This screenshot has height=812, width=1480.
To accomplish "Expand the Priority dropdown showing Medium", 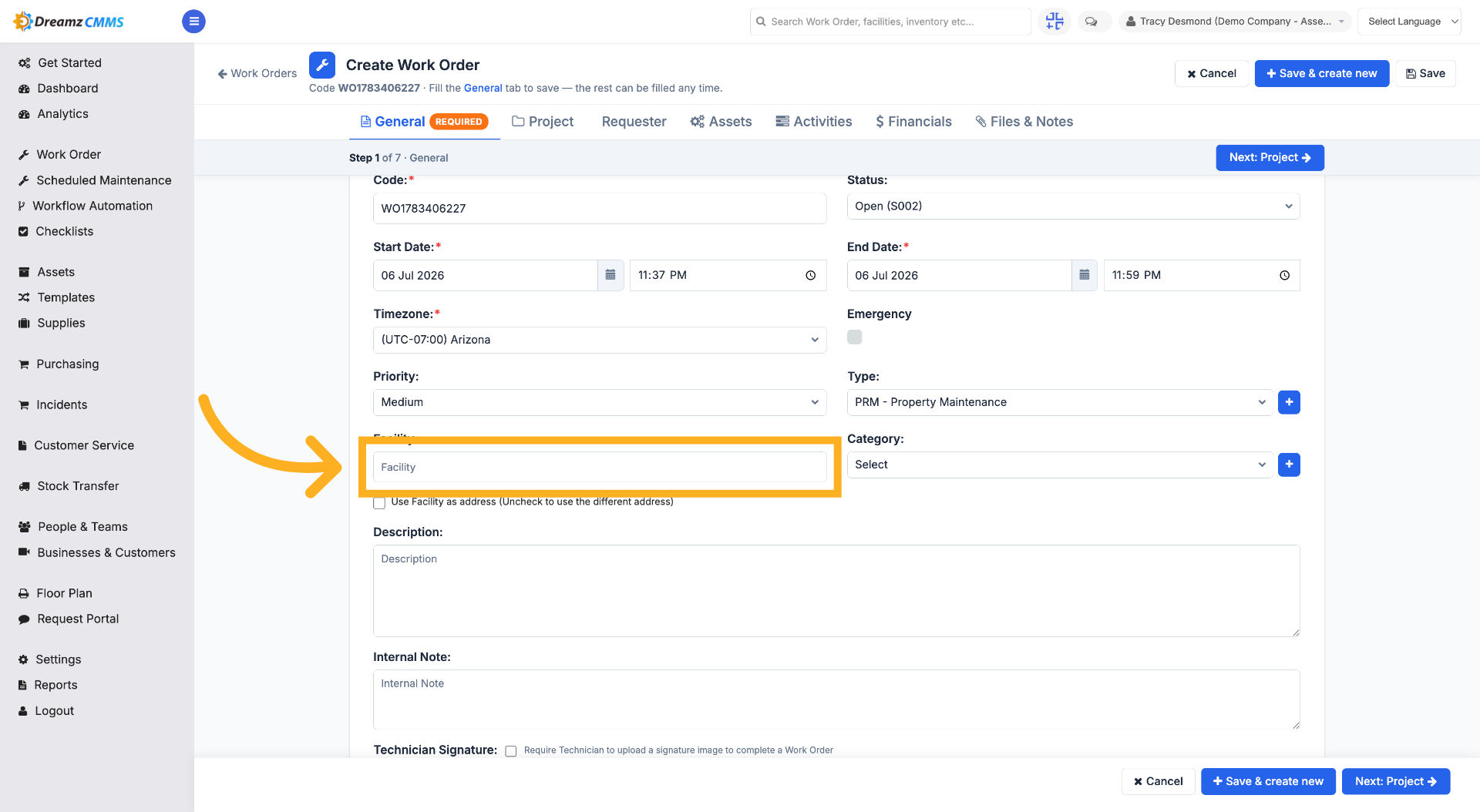I will pyautogui.click(x=600, y=402).
